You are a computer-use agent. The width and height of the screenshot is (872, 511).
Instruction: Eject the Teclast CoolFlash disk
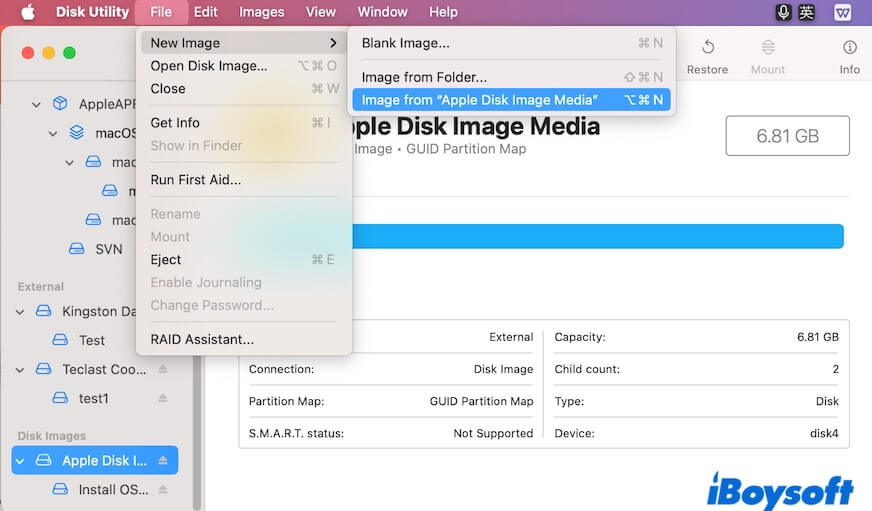[162, 369]
